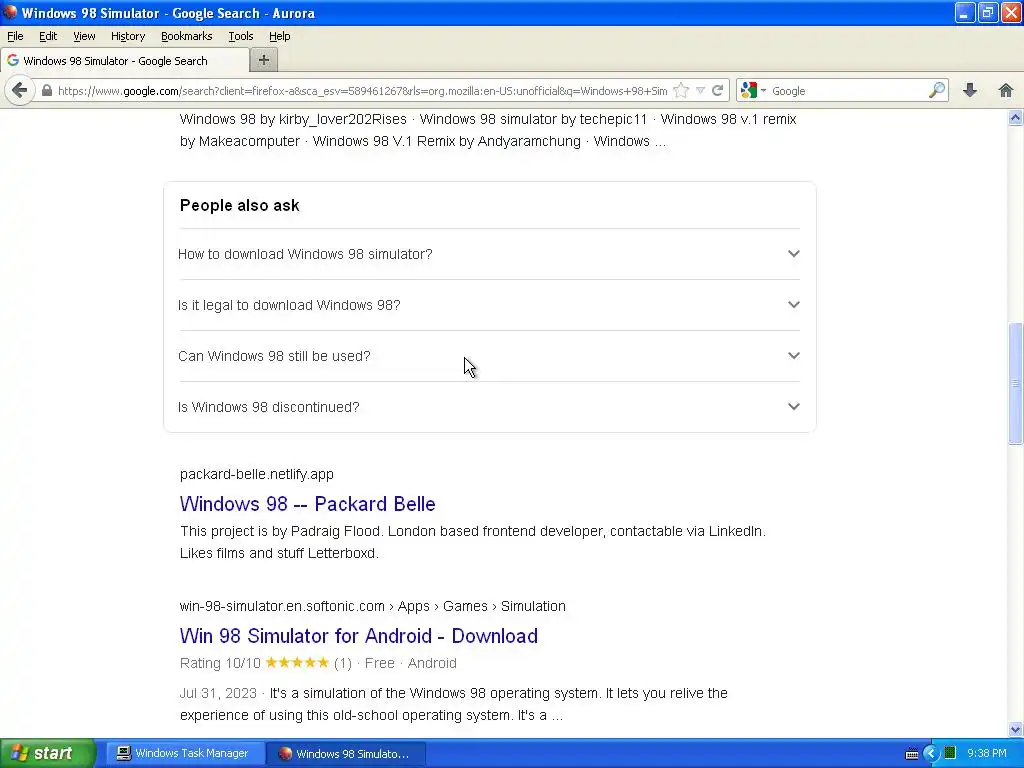Click the Google search box field
Image resolution: width=1024 pixels, height=768 pixels.
(848, 91)
